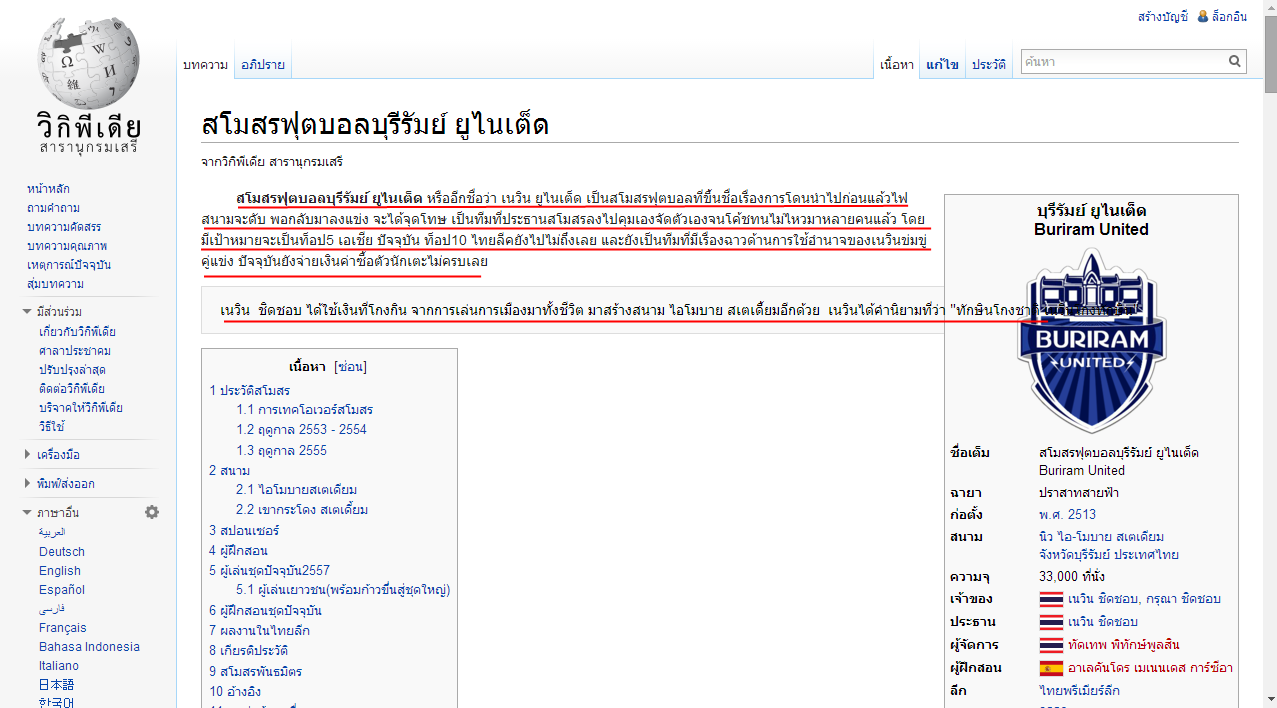The image size is (1277, 708).
Task: Click the Wikipedia globe logo
Action: click(x=88, y=64)
